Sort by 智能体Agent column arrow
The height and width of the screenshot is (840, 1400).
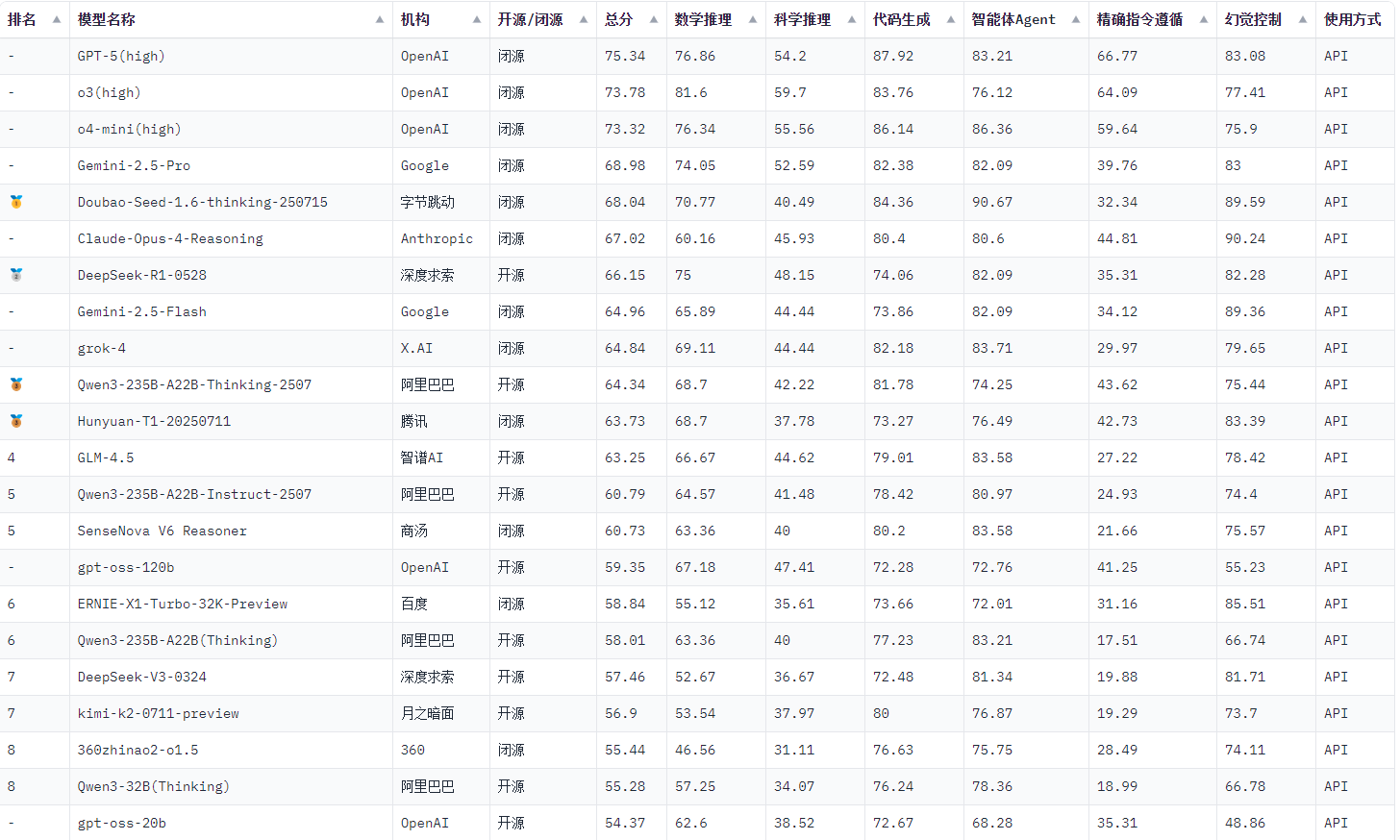1076,19
